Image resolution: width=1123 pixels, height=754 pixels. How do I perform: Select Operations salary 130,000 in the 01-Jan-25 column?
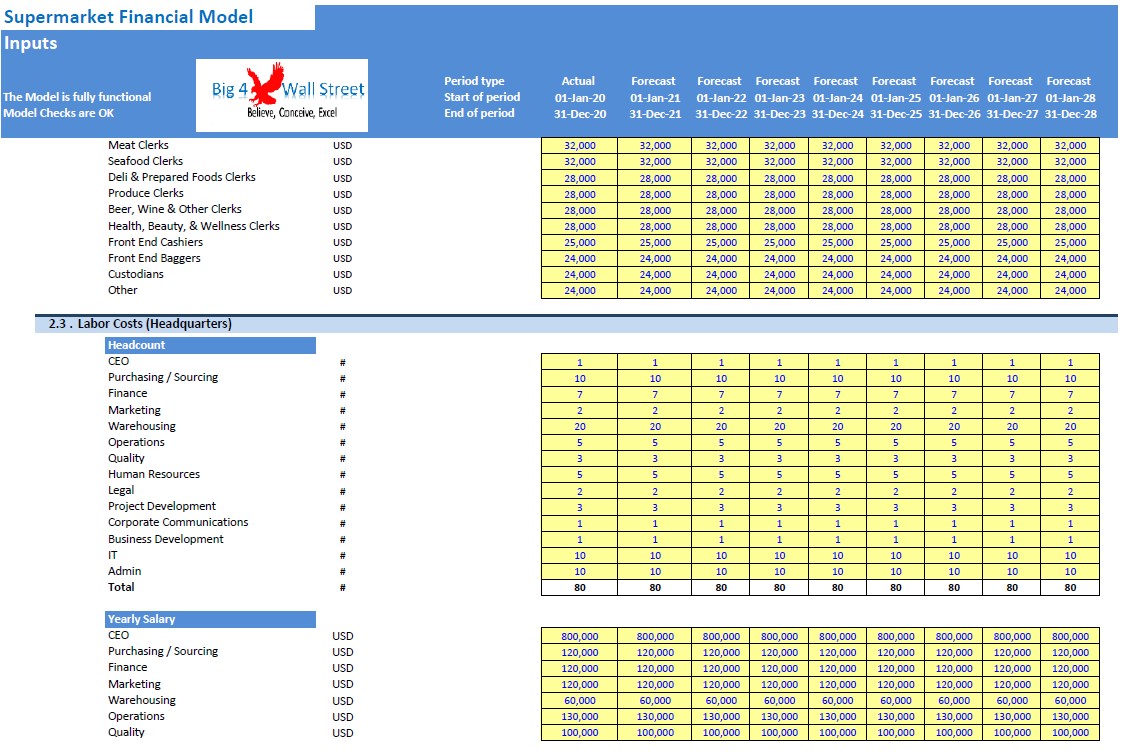click(x=895, y=717)
